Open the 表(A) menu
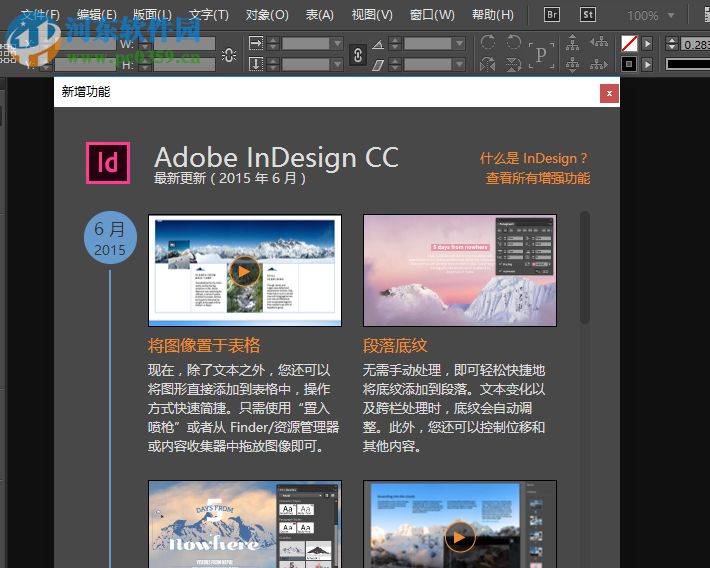 click(x=320, y=15)
